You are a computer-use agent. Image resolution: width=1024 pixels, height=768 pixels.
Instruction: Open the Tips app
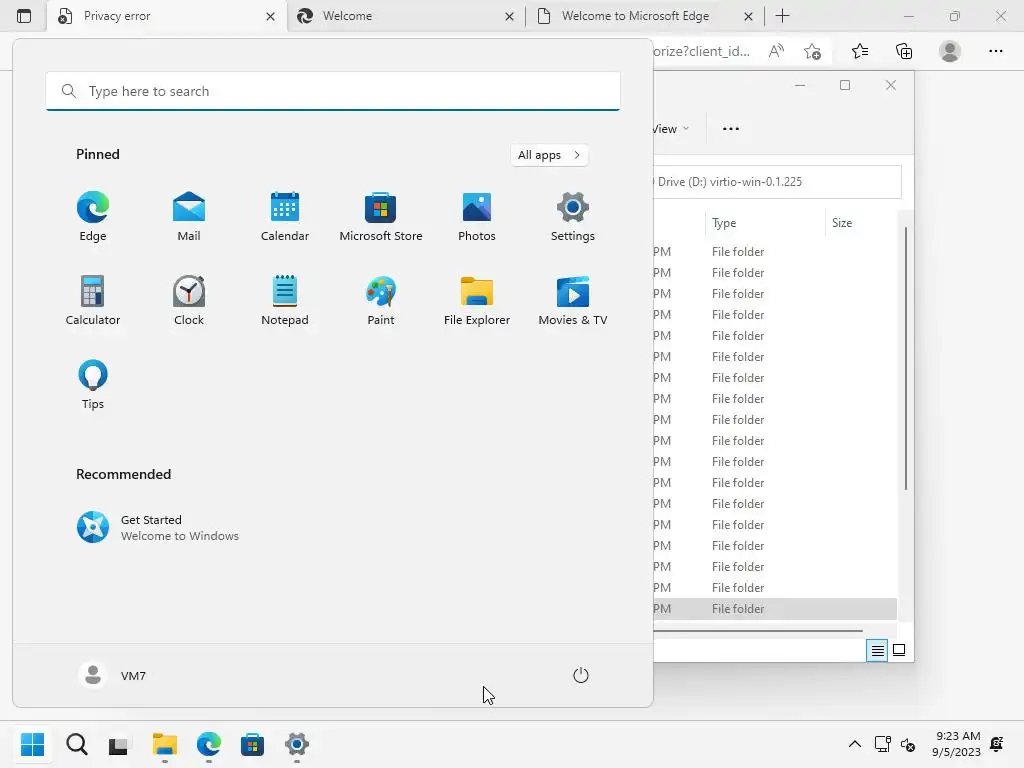(93, 385)
